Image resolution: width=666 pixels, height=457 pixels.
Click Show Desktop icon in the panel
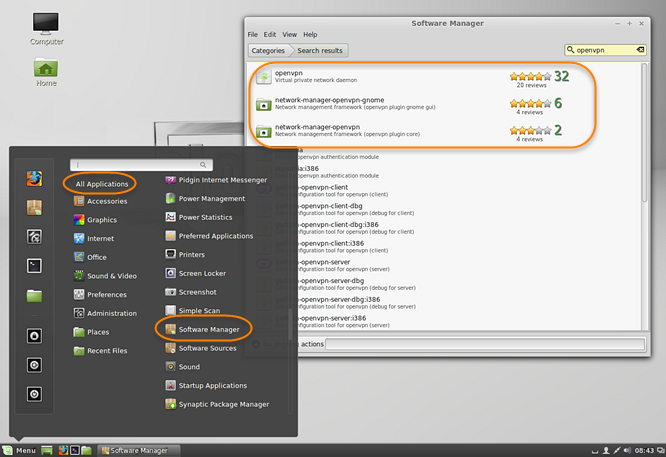click(47, 450)
